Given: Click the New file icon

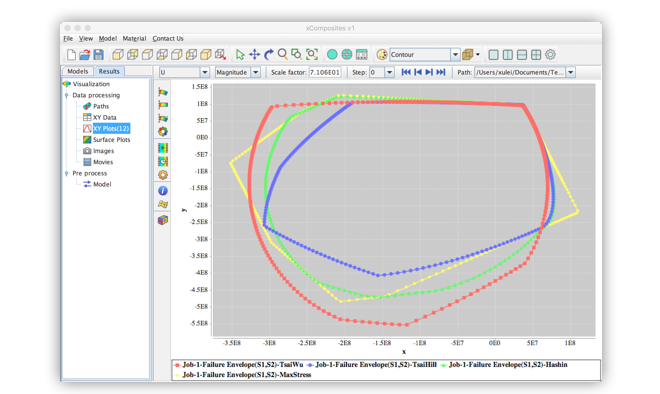Looking at the screenshot, I should [x=71, y=55].
